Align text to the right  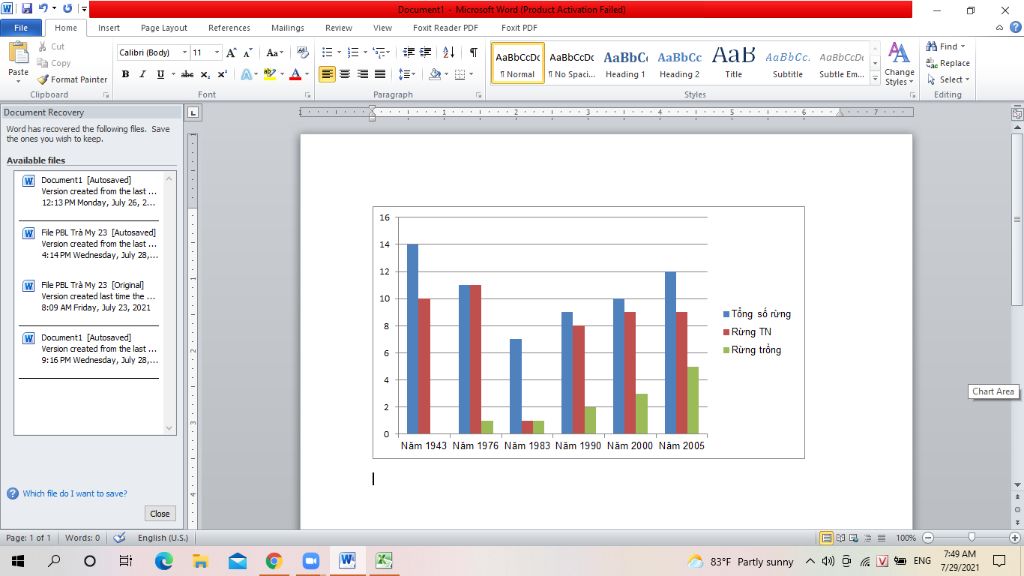pos(362,74)
